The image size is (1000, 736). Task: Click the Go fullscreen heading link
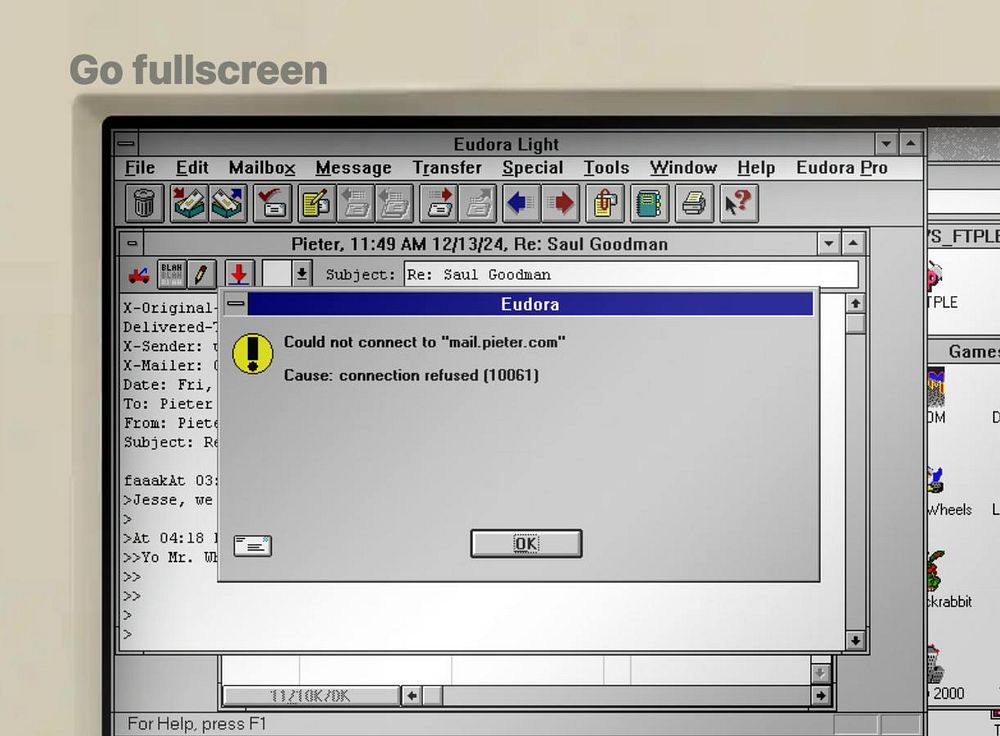pos(198,70)
